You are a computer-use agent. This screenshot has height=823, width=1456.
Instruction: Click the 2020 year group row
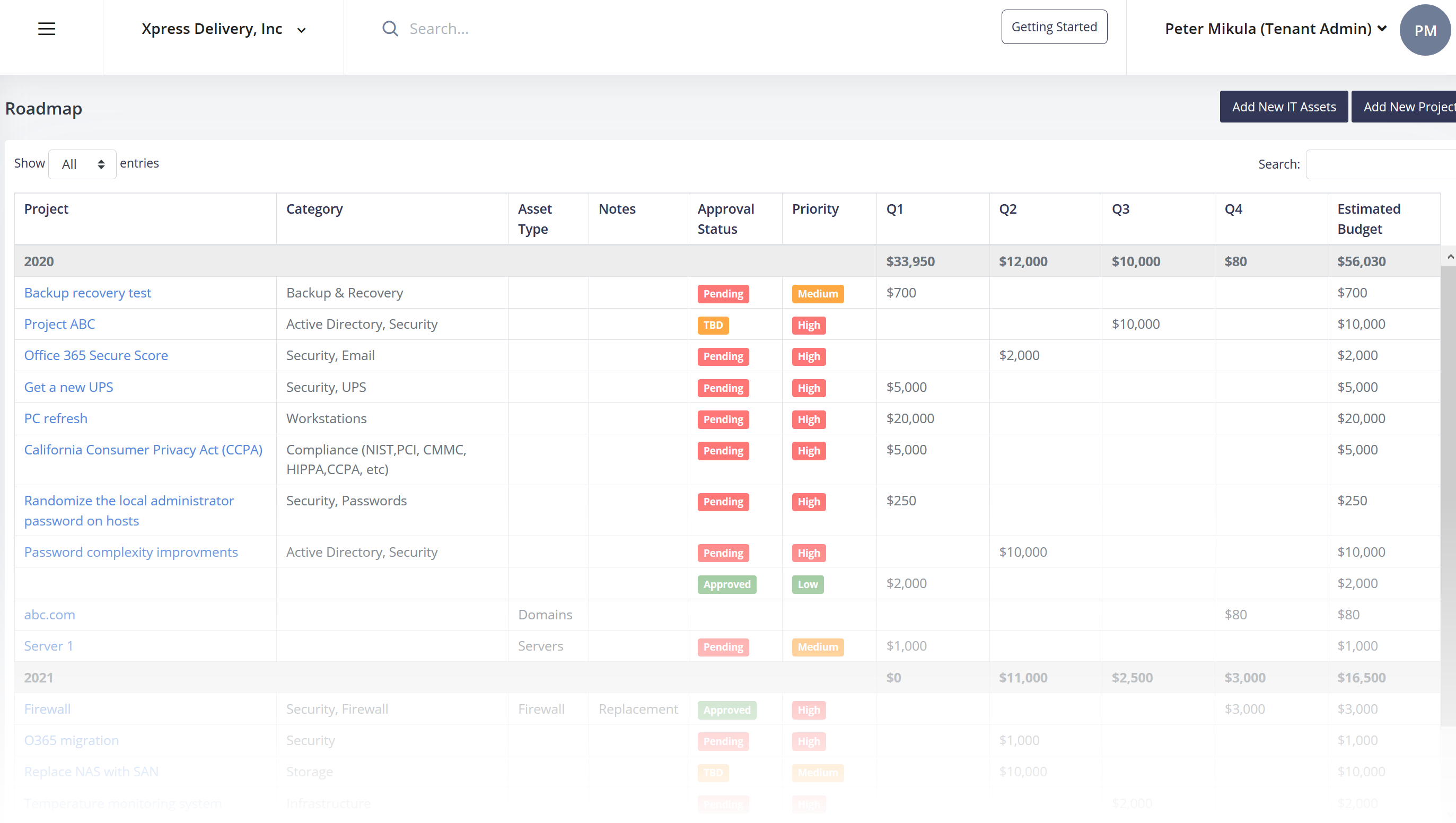coord(727,261)
